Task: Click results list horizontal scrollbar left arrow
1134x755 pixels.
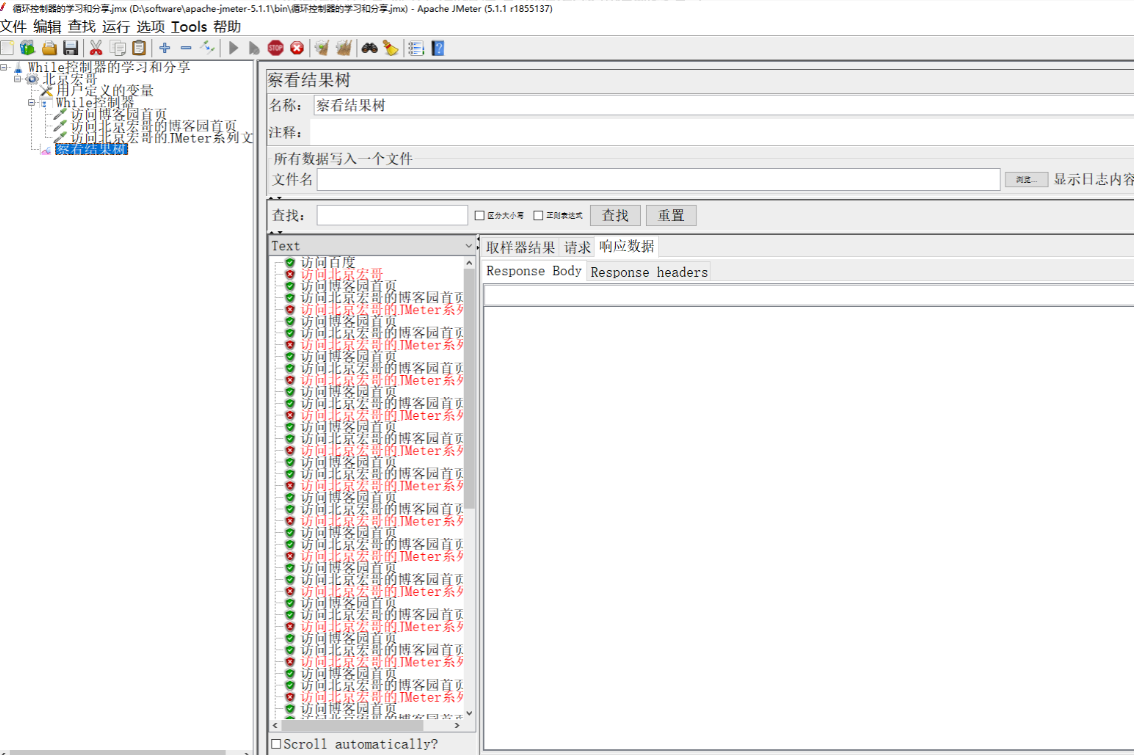Action: click(275, 725)
